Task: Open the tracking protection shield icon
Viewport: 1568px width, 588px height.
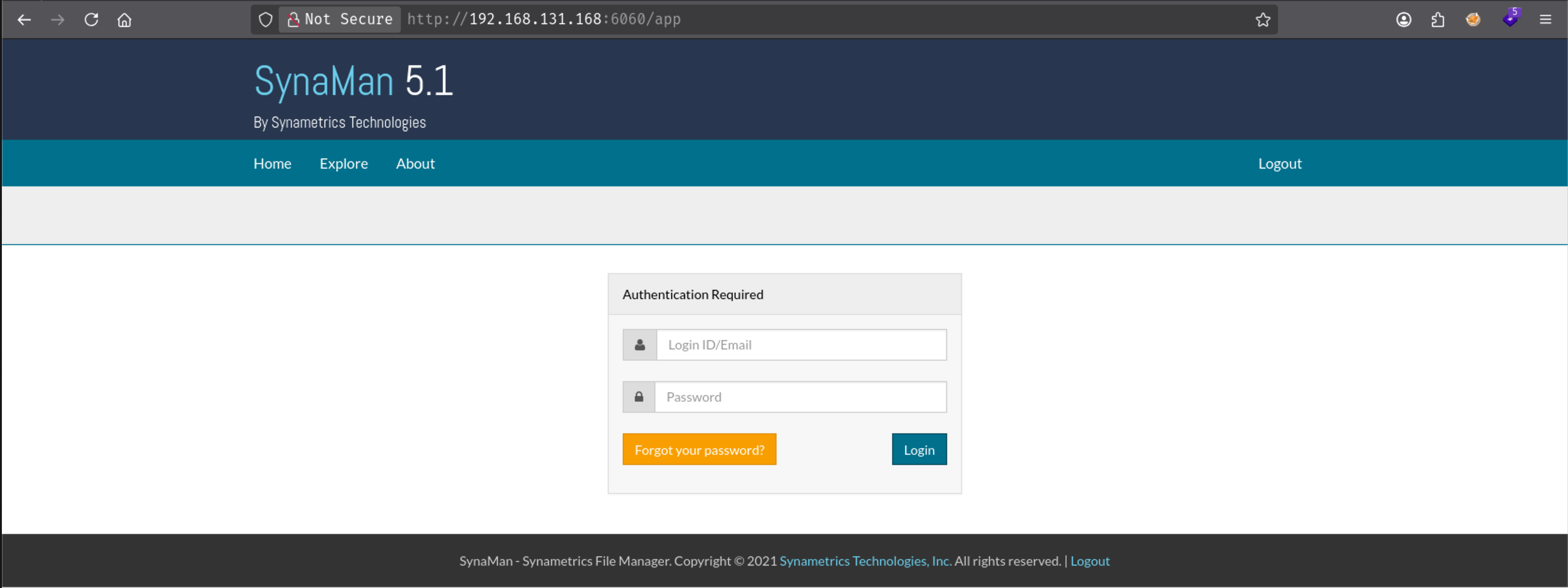Action: (265, 20)
